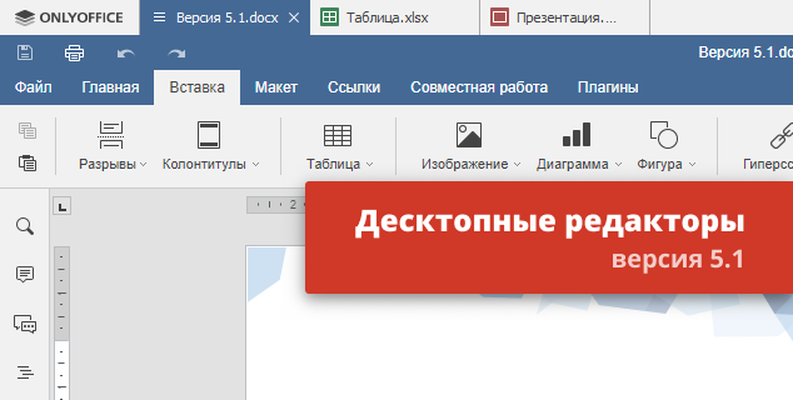The image size is (793, 400).
Task: Click the Copy icon in ribbon
Action: point(27,130)
